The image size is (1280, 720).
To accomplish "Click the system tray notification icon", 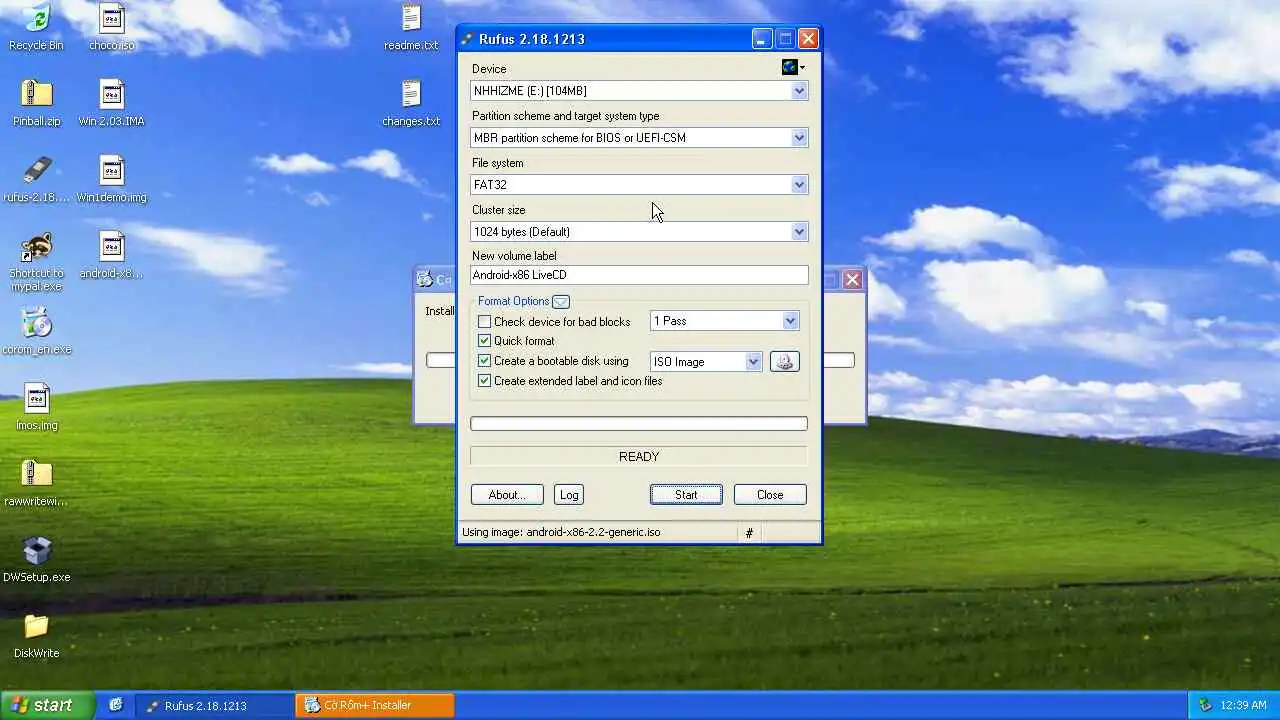I will click(1205, 705).
